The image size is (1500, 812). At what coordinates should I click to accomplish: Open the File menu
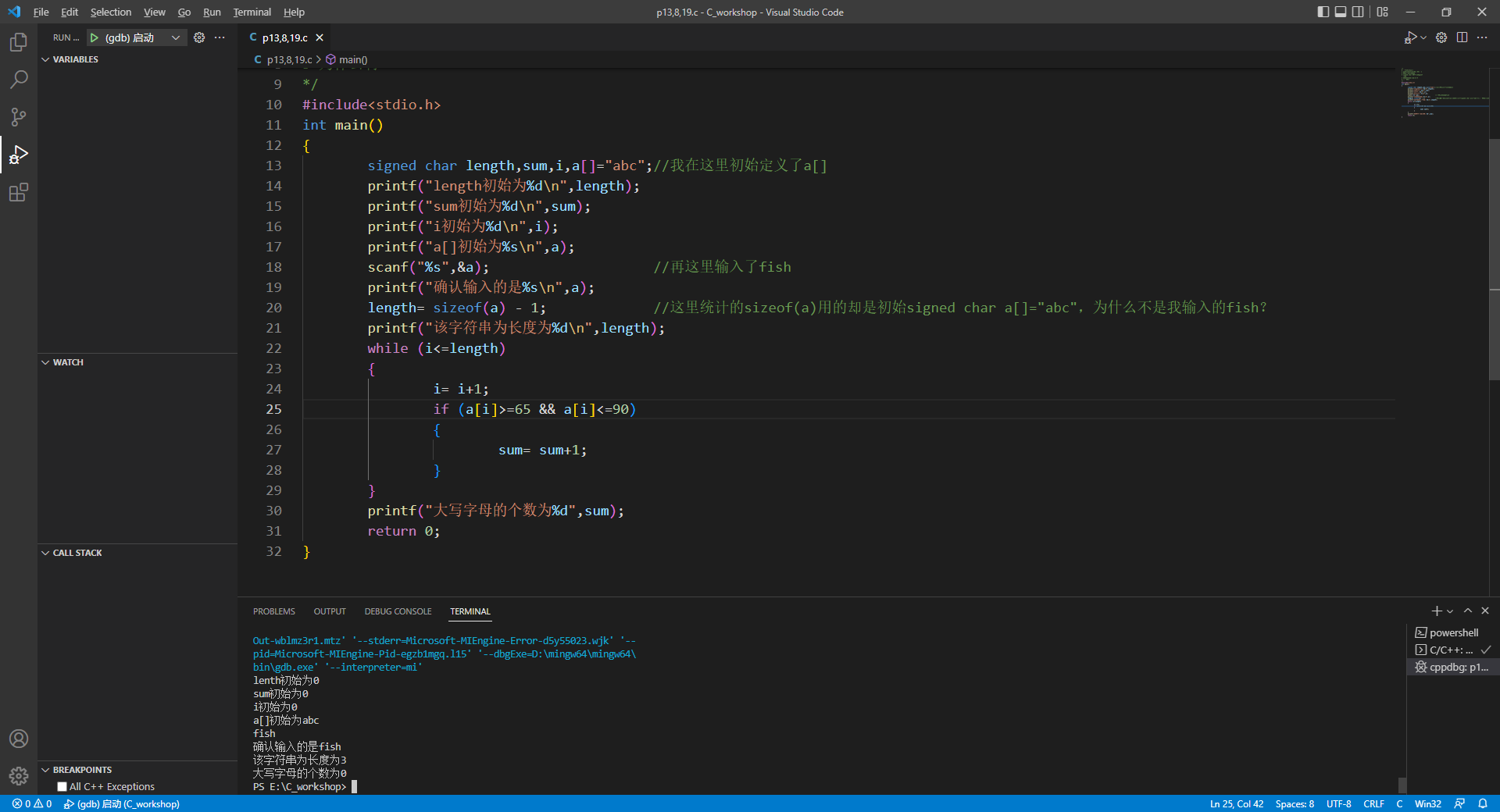pos(41,12)
